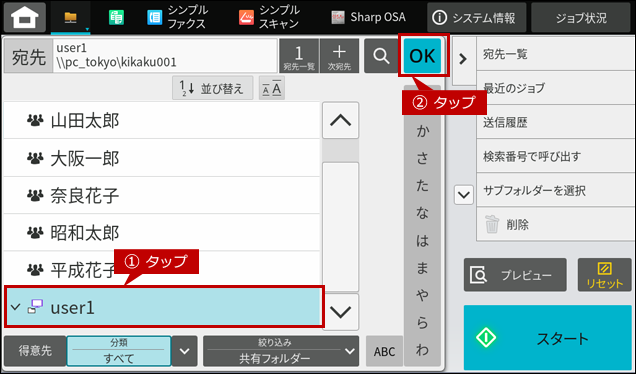Tap the 宛先 label button
The height and width of the screenshot is (374, 636).
click(28, 56)
